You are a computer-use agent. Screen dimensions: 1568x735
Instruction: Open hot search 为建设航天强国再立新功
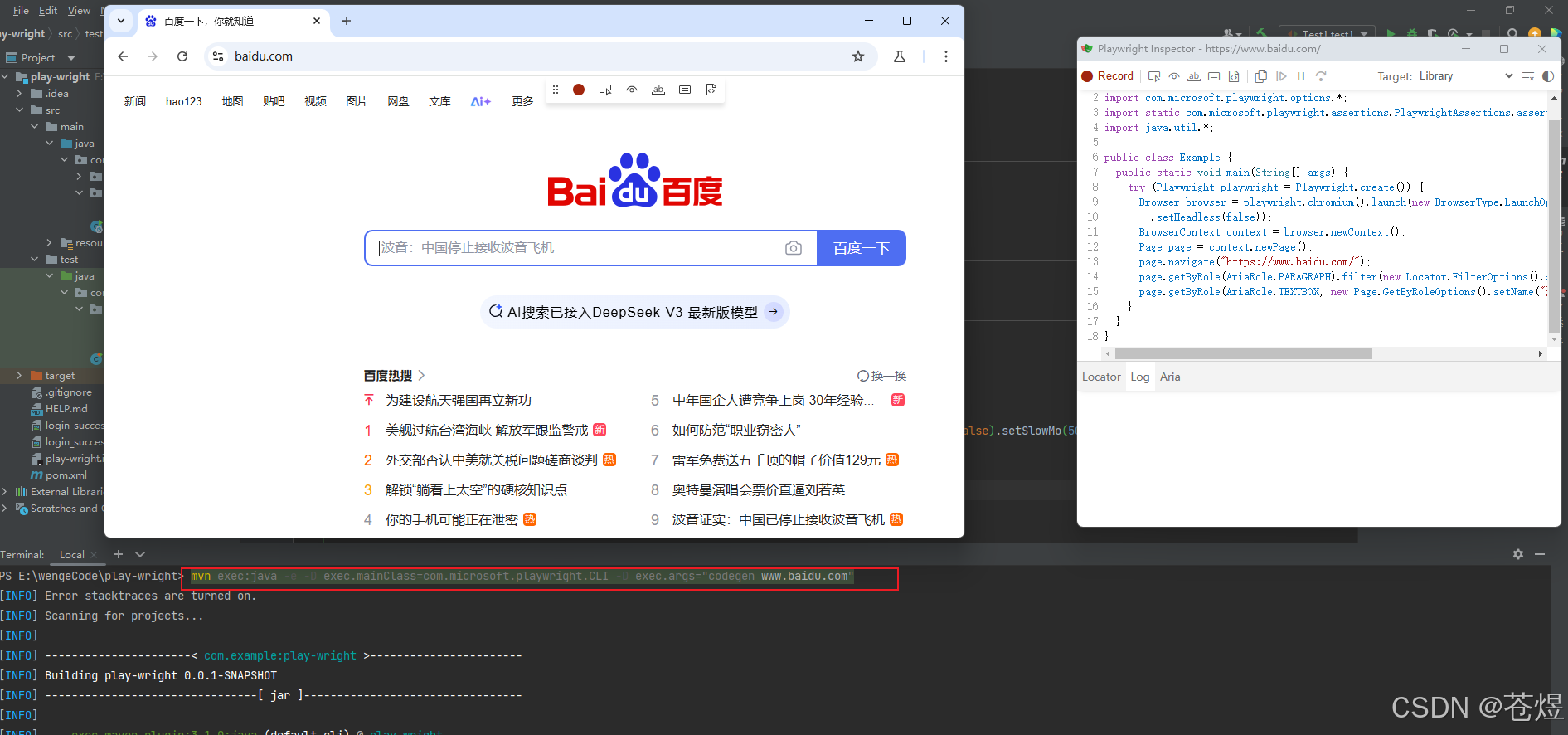click(458, 401)
